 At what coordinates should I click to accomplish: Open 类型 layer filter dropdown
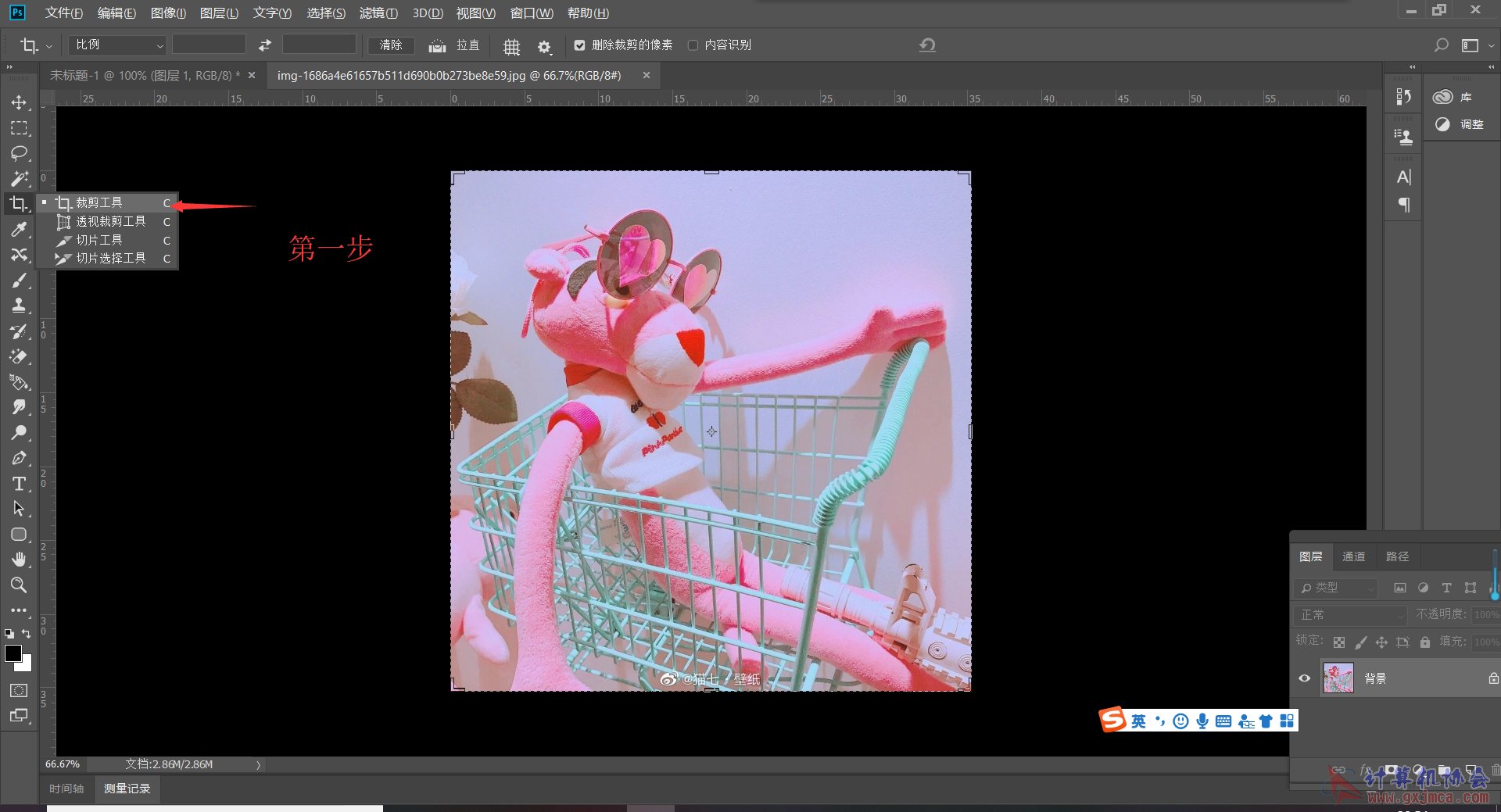coord(1334,588)
